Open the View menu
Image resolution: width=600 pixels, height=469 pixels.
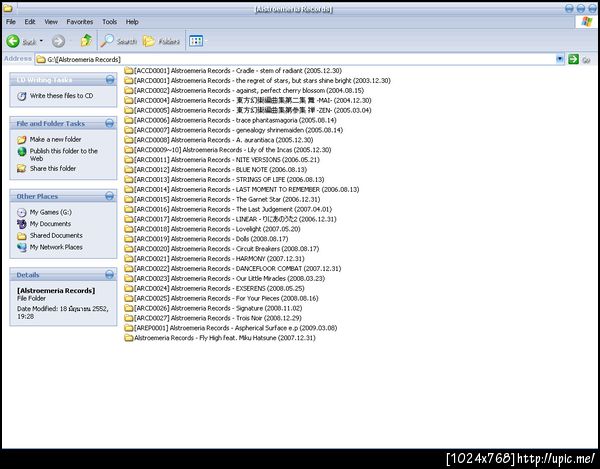pyautogui.click(x=51, y=22)
